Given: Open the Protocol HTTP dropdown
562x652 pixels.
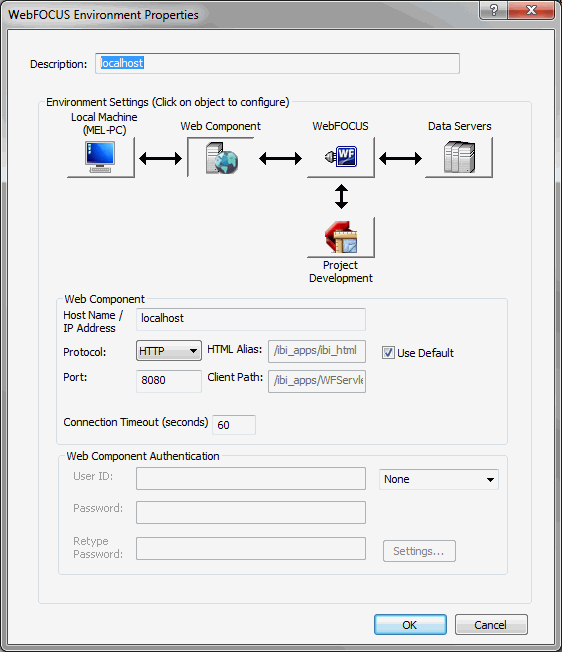Looking at the screenshot, I should 169,351.
